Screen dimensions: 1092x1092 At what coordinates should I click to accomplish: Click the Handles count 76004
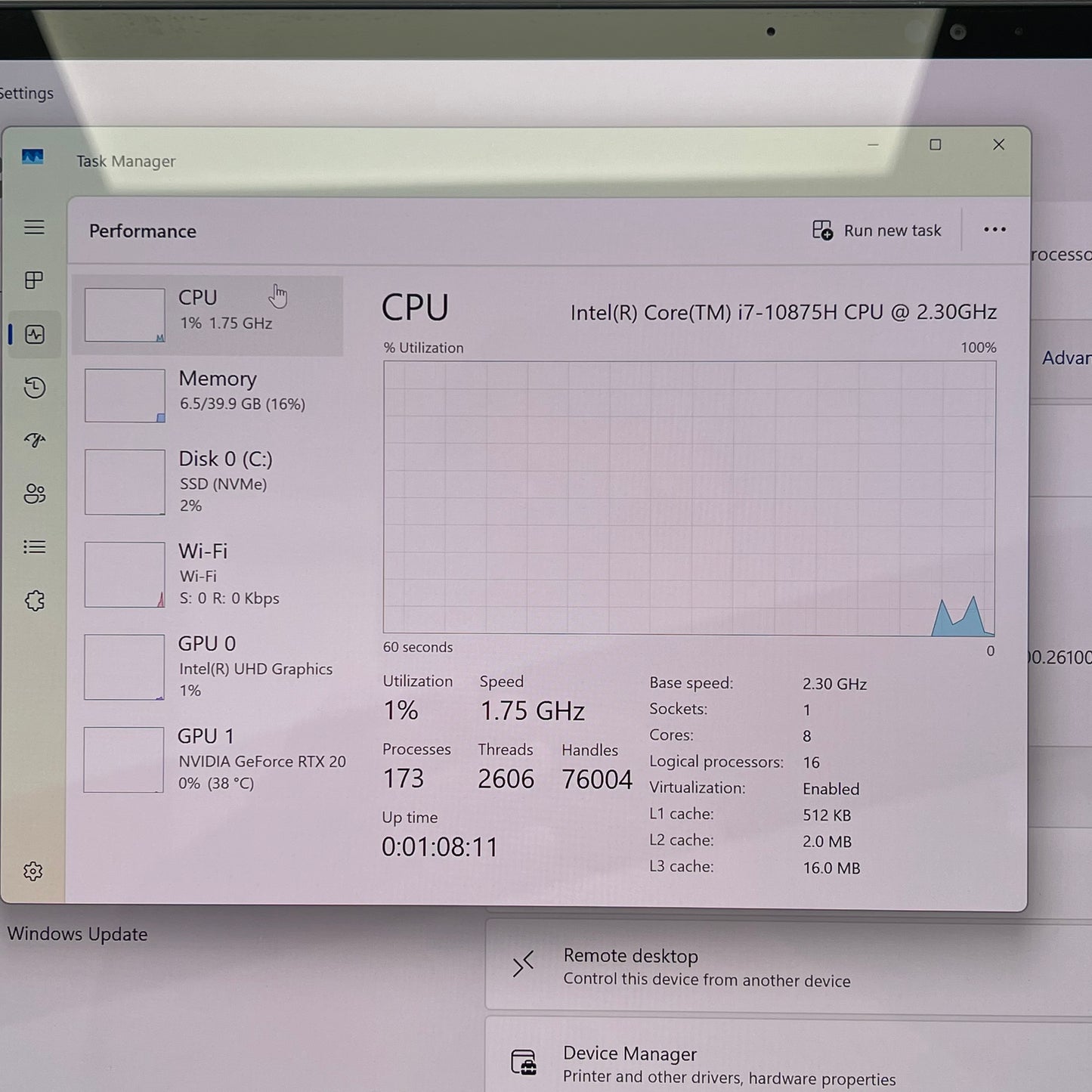point(597,779)
